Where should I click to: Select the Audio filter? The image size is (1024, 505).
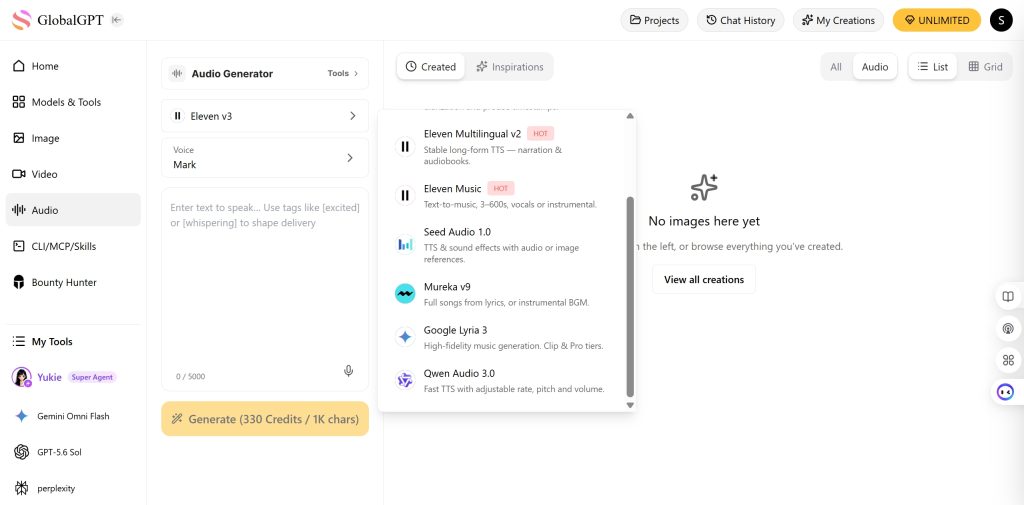pos(874,67)
